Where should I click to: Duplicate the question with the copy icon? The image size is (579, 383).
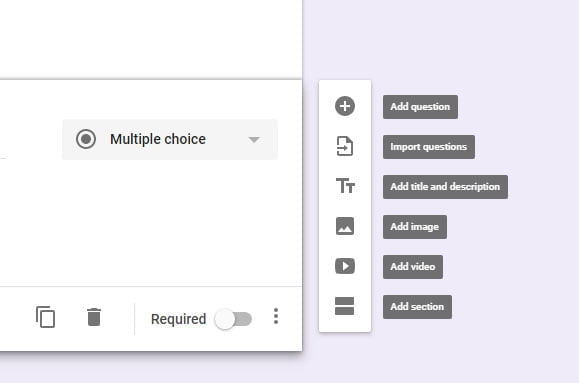(x=45, y=317)
